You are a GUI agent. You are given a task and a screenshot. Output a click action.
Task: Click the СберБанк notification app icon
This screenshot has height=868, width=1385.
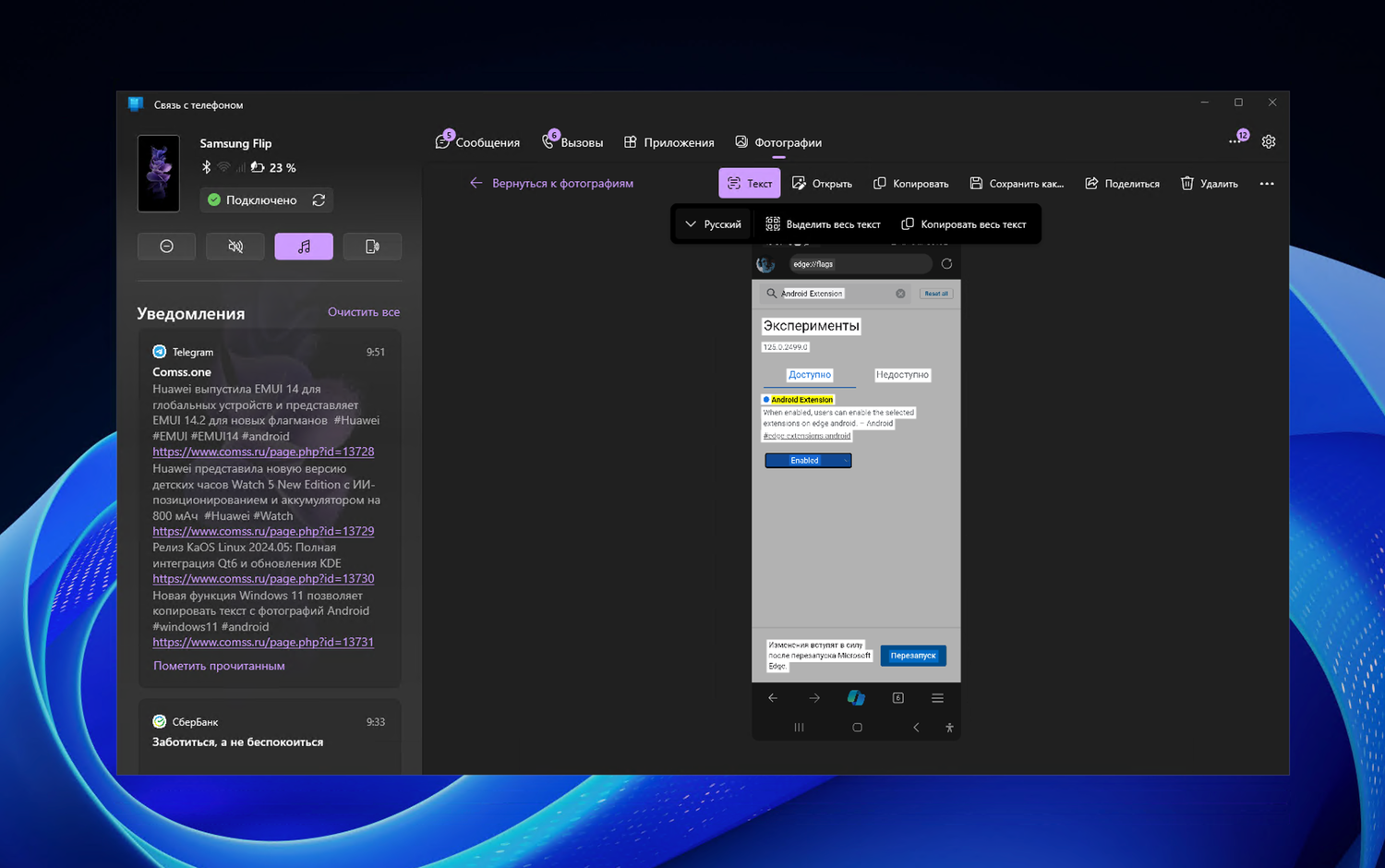[160, 721]
